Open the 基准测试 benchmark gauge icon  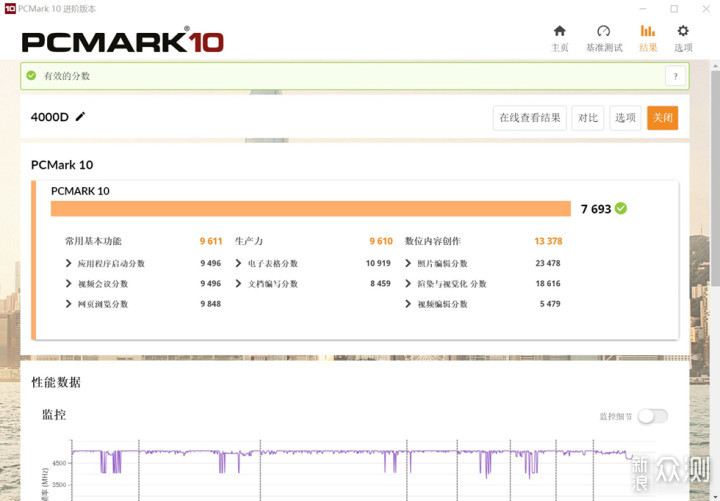click(603, 31)
